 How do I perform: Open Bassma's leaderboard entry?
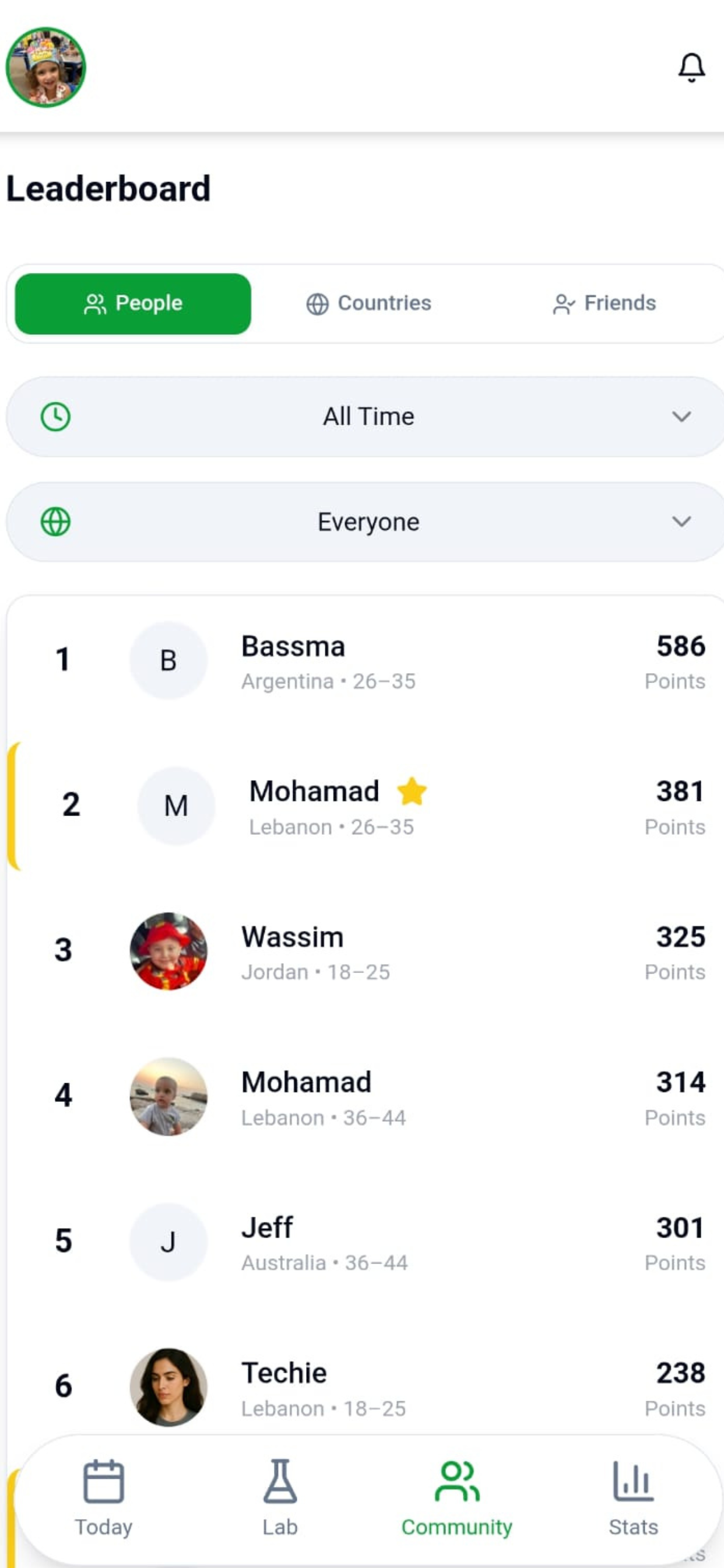[x=365, y=661]
